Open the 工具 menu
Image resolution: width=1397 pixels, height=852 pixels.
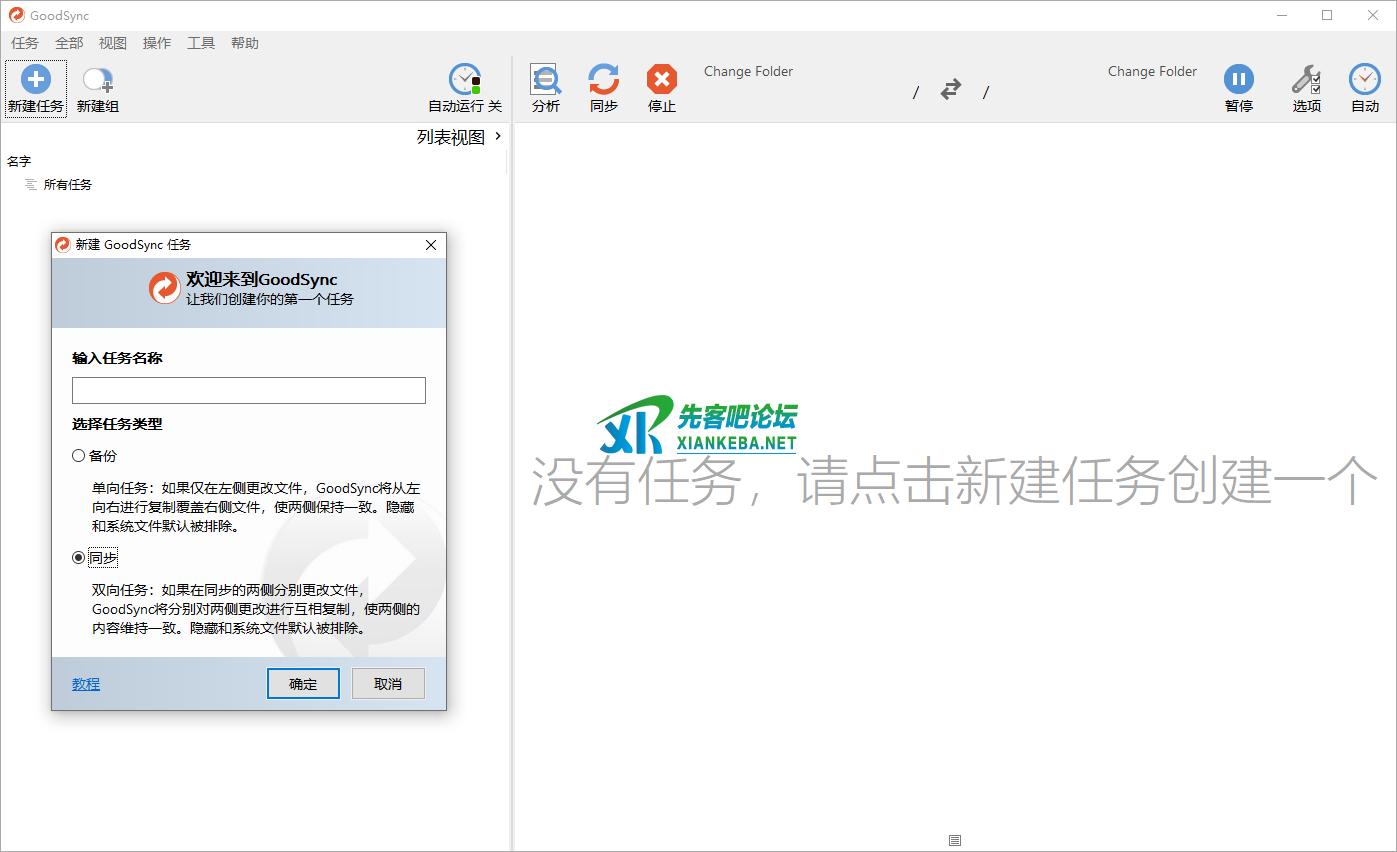201,43
